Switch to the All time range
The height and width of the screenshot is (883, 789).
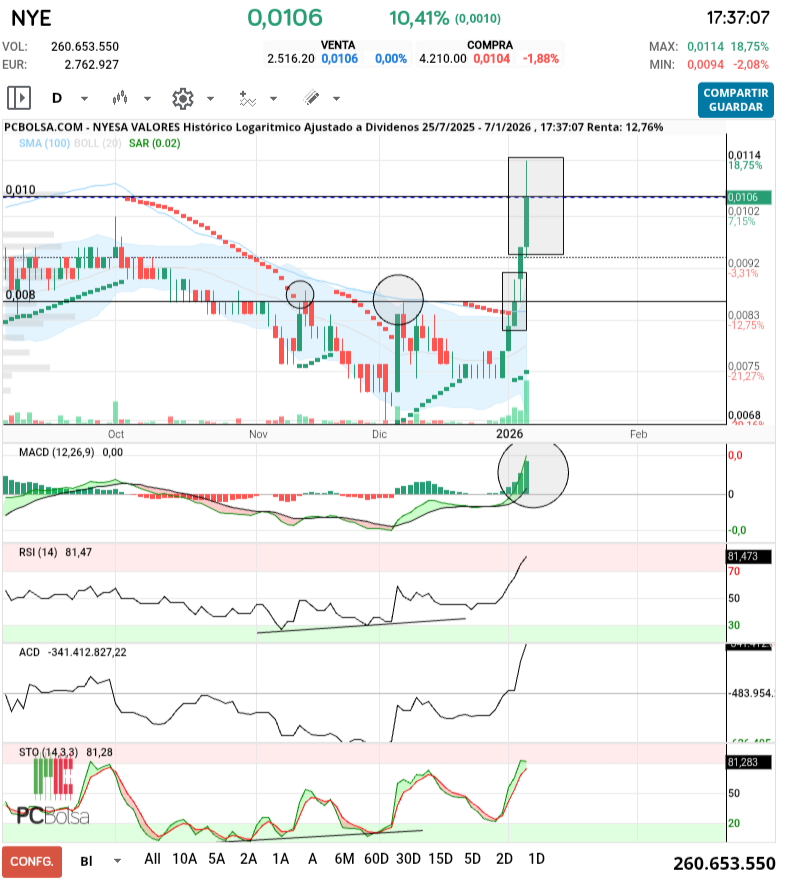point(152,859)
